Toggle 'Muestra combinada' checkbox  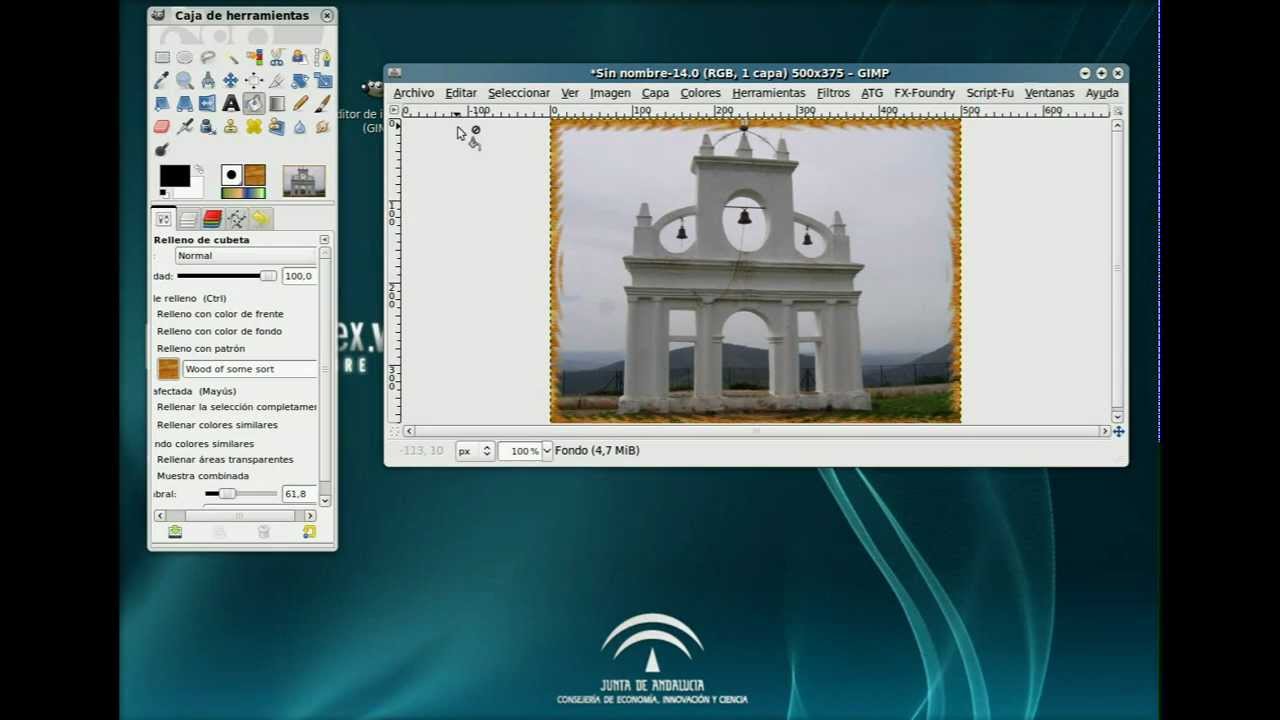[x=203, y=476]
